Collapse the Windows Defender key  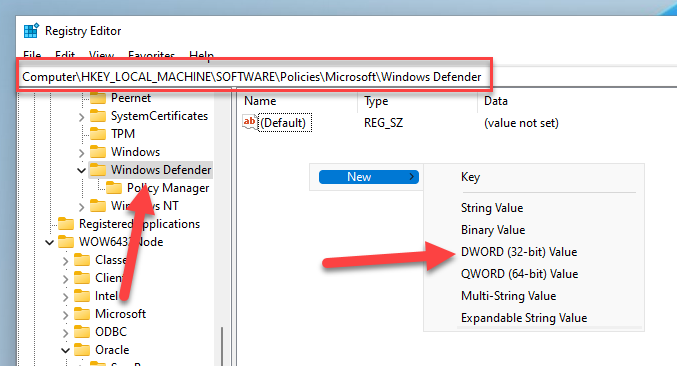(x=81, y=170)
